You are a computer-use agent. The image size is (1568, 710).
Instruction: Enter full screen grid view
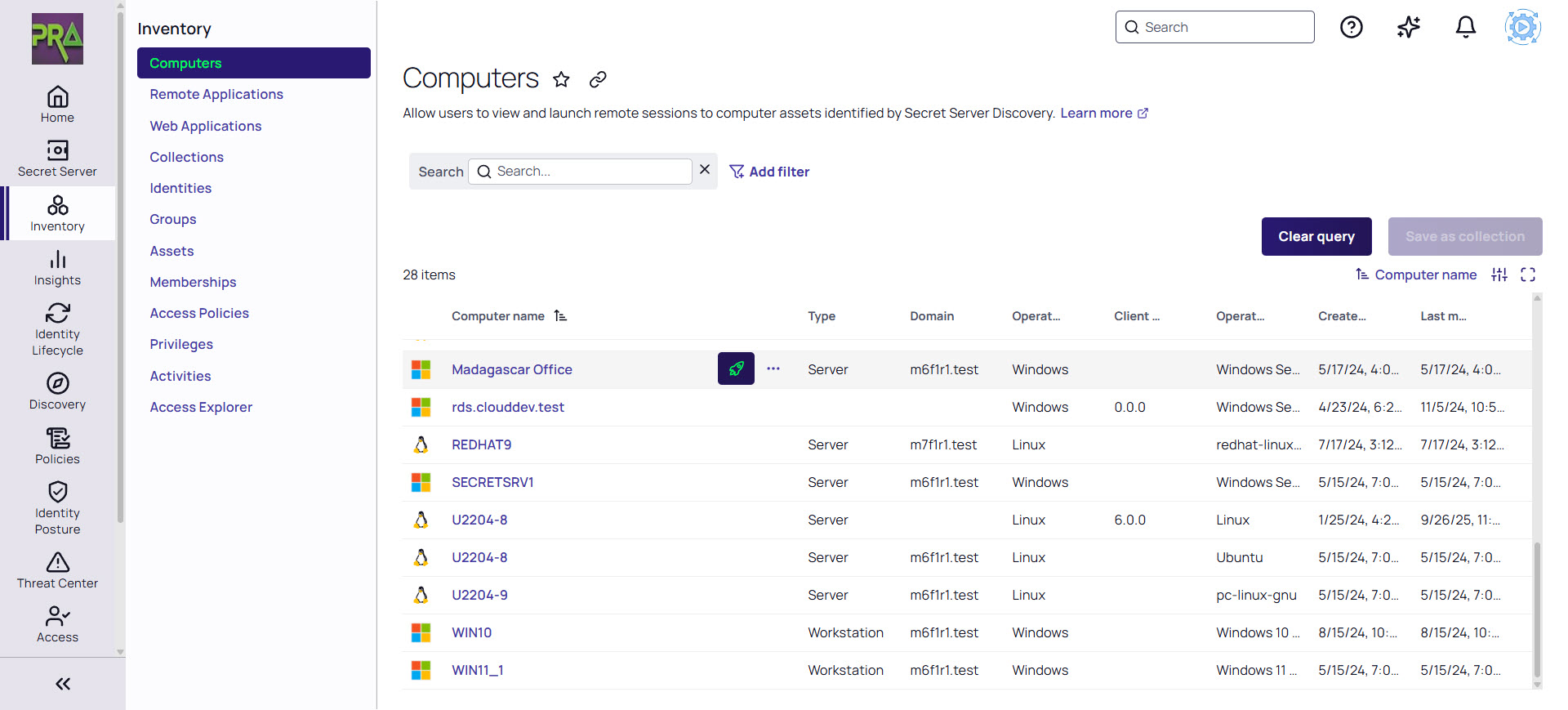(1527, 275)
